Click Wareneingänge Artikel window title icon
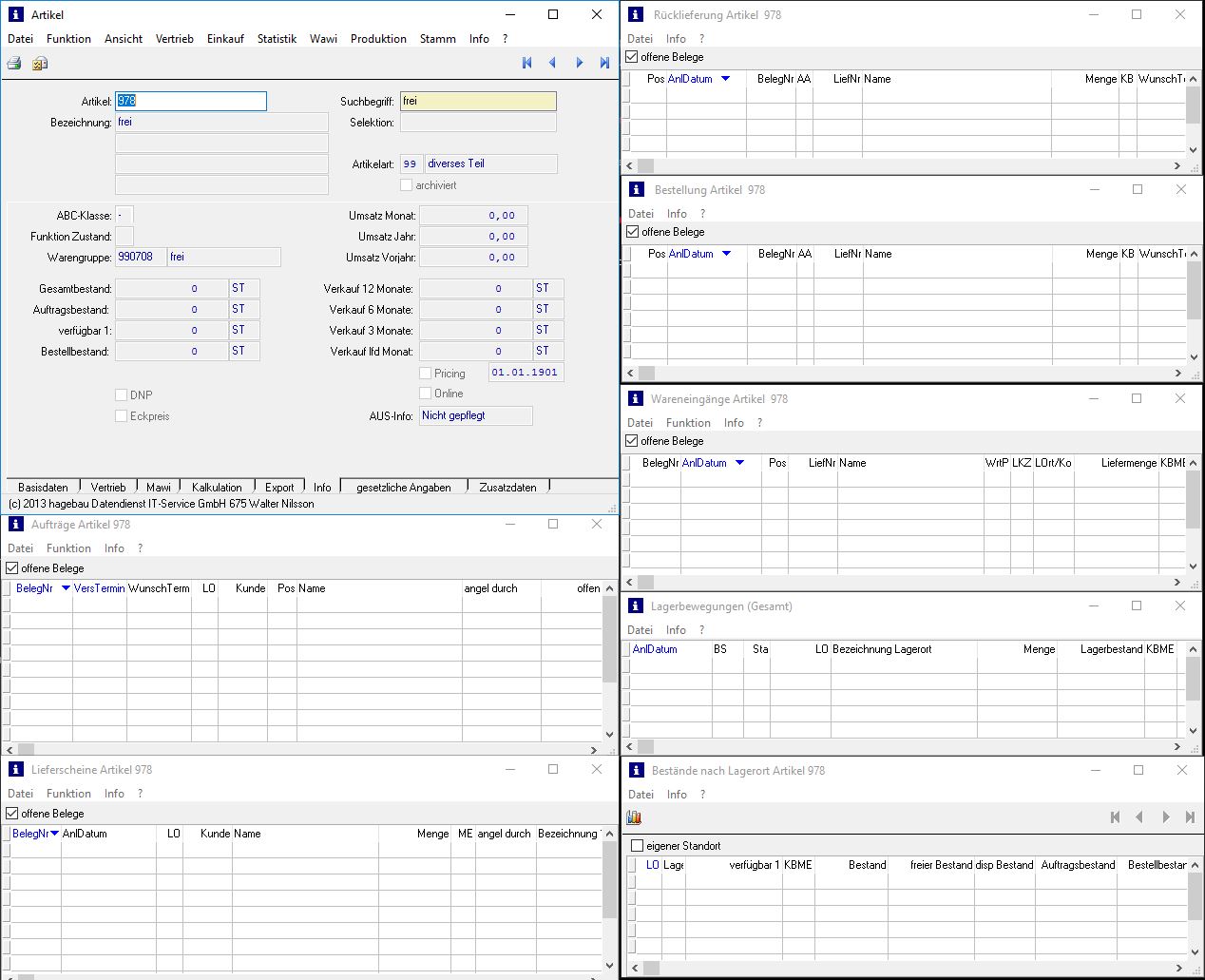 click(636, 398)
